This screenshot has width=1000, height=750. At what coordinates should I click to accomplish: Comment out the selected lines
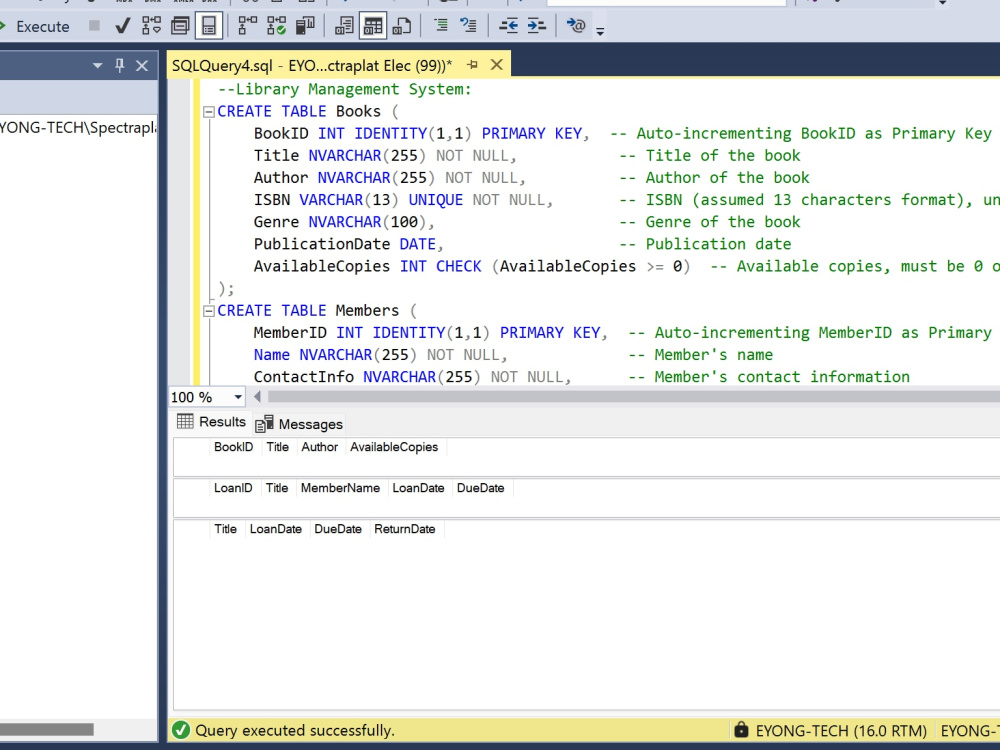coord(441,26)
